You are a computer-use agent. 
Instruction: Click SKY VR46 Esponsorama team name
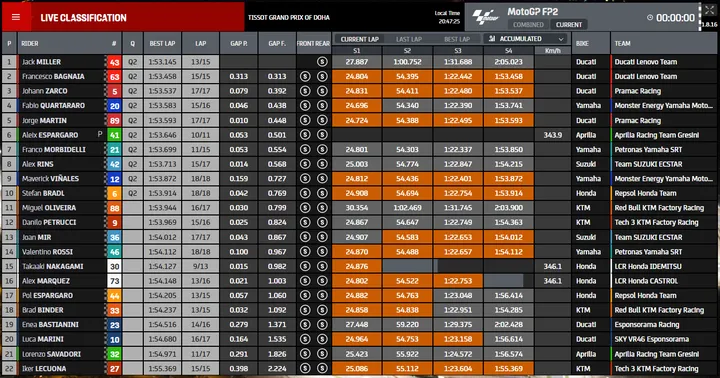pos(652,339)
